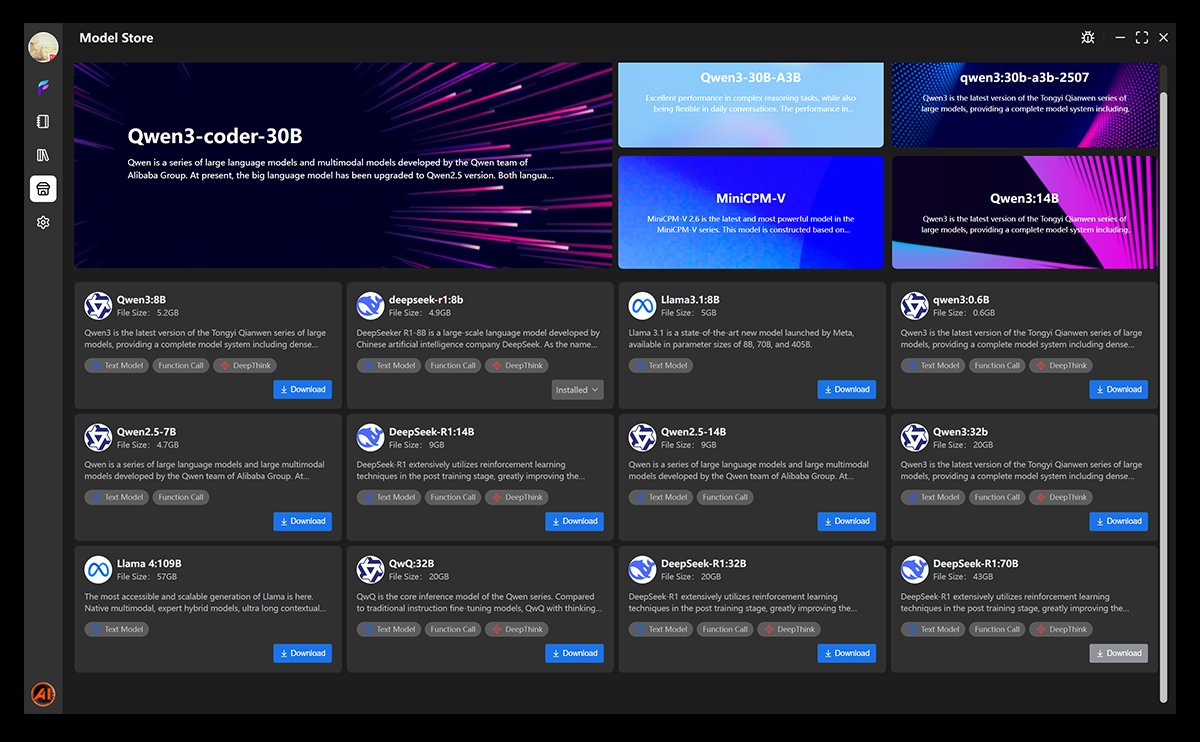Click the qwen3:0.6B model logo
The height and width of the screenshot is (742, 1200).
[914, 305]
